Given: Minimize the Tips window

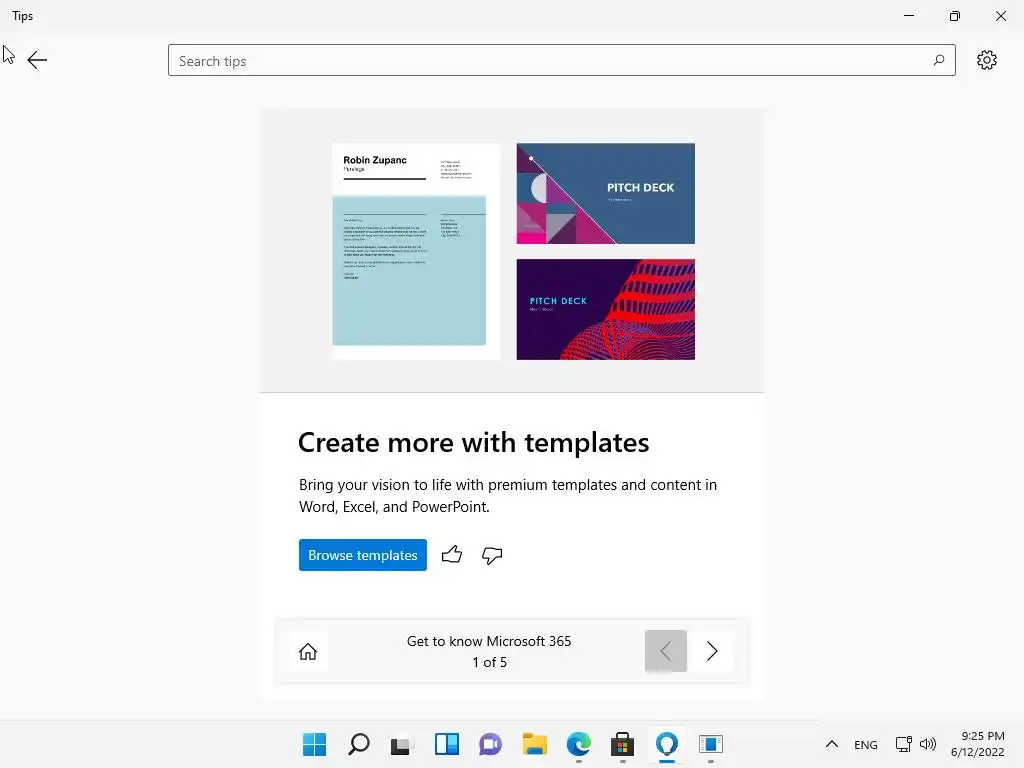Looking at the screenshot, I should coord(908,16).
